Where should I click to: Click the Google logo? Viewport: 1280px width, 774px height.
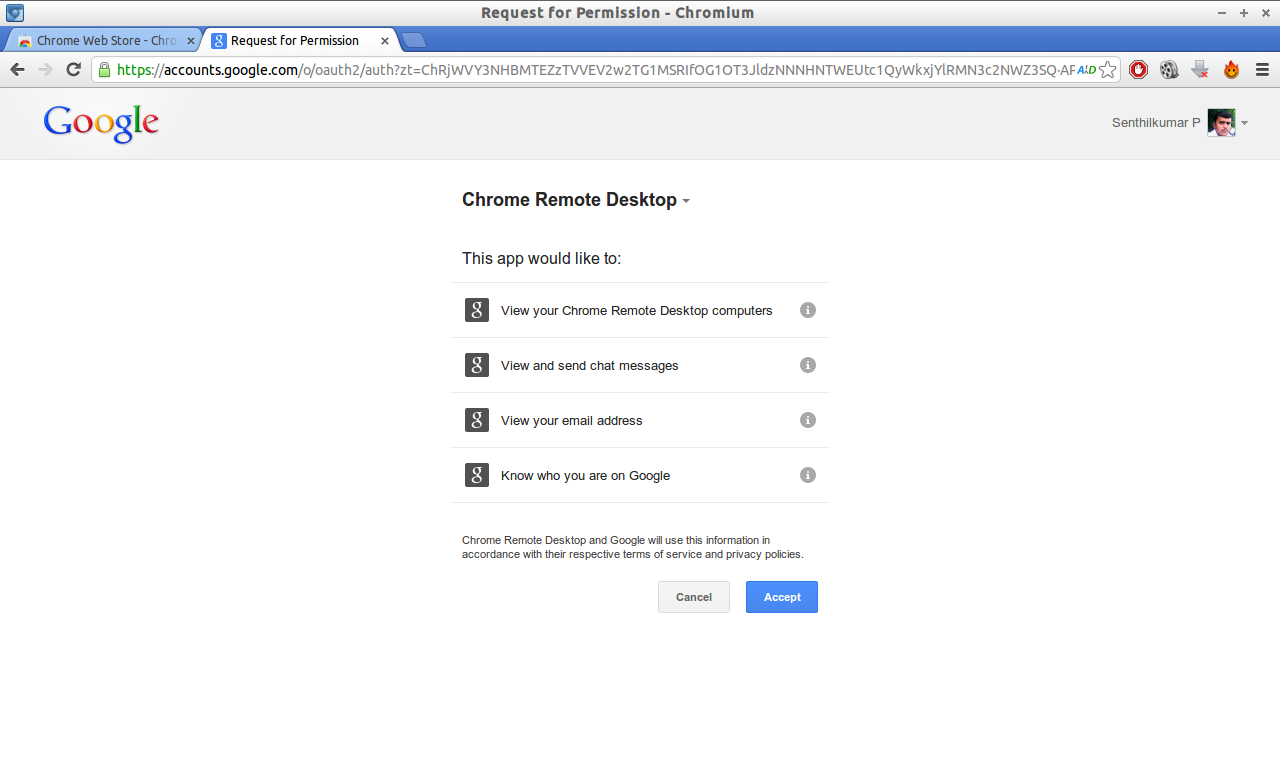[x=101, y=123]
